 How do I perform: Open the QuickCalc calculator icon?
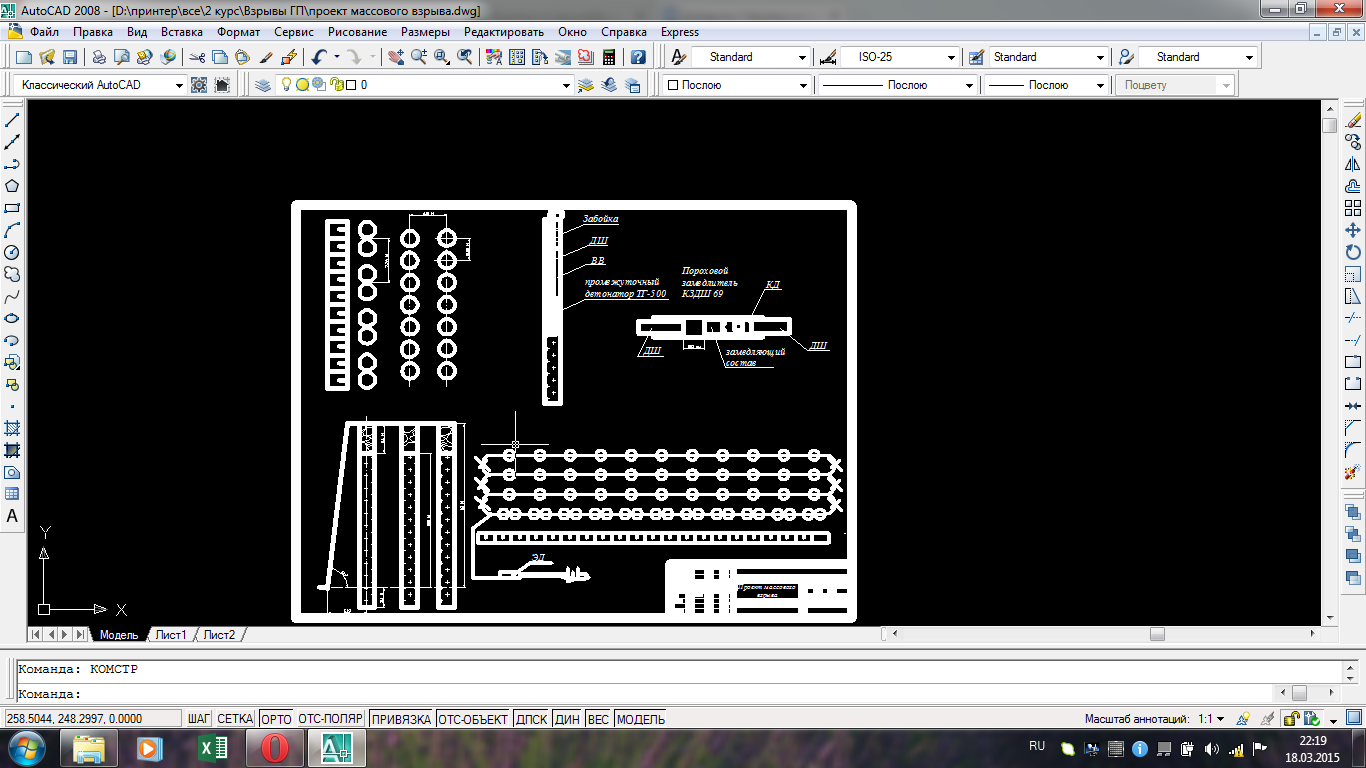[x=607, y=57]
